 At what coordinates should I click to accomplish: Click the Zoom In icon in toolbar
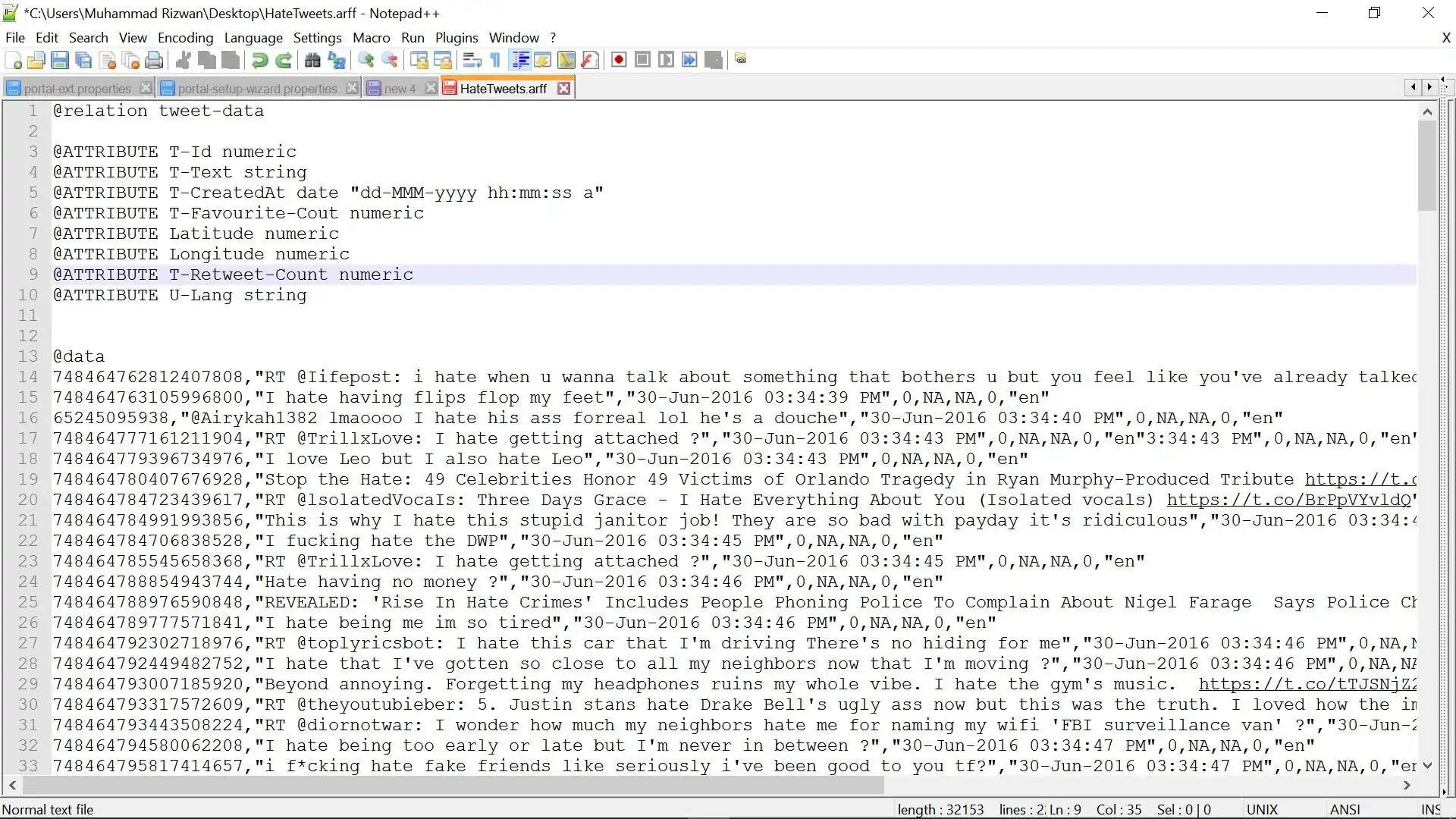coord(365,60)
